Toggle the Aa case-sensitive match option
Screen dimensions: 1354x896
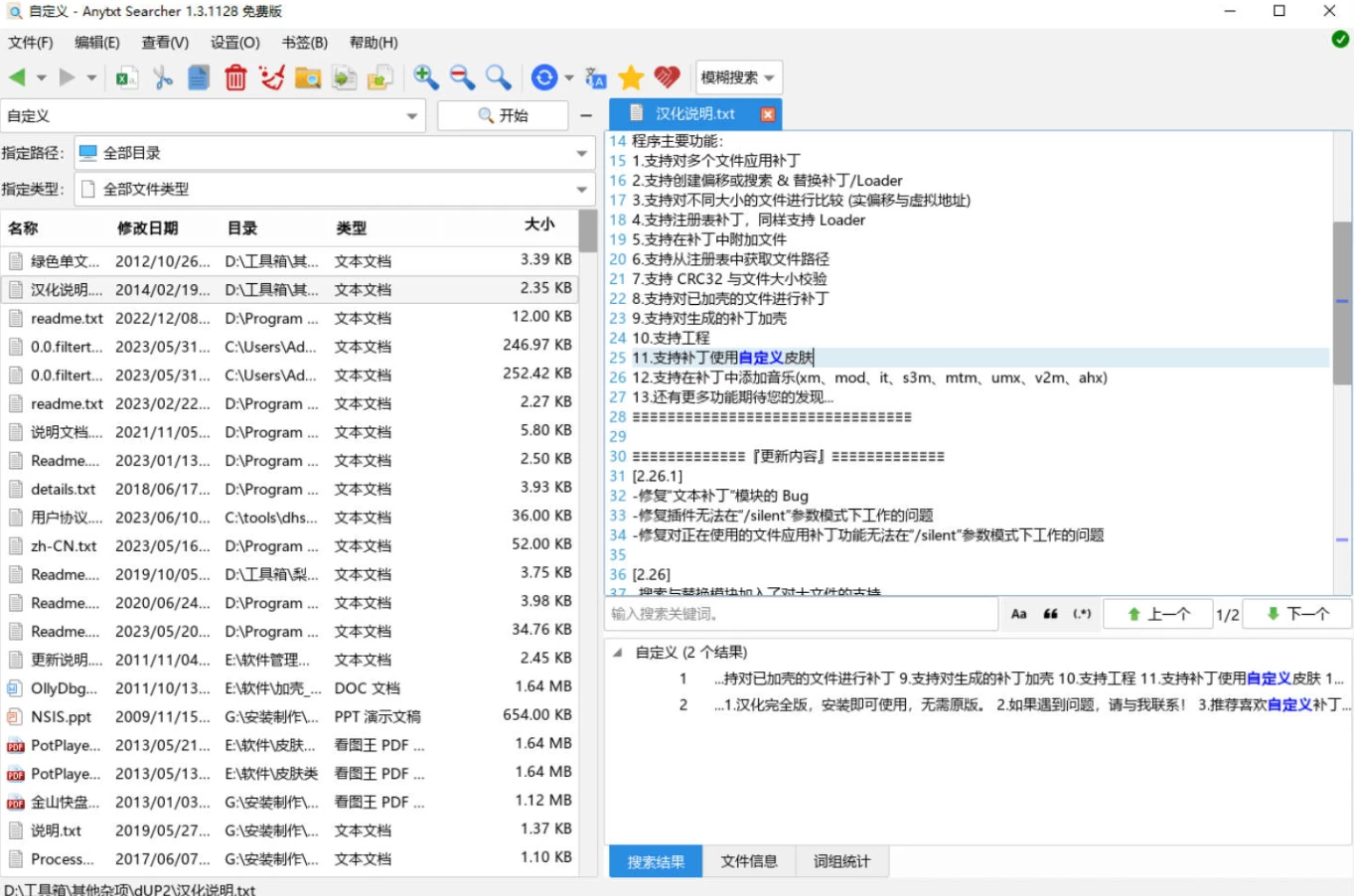[1018, 614]
